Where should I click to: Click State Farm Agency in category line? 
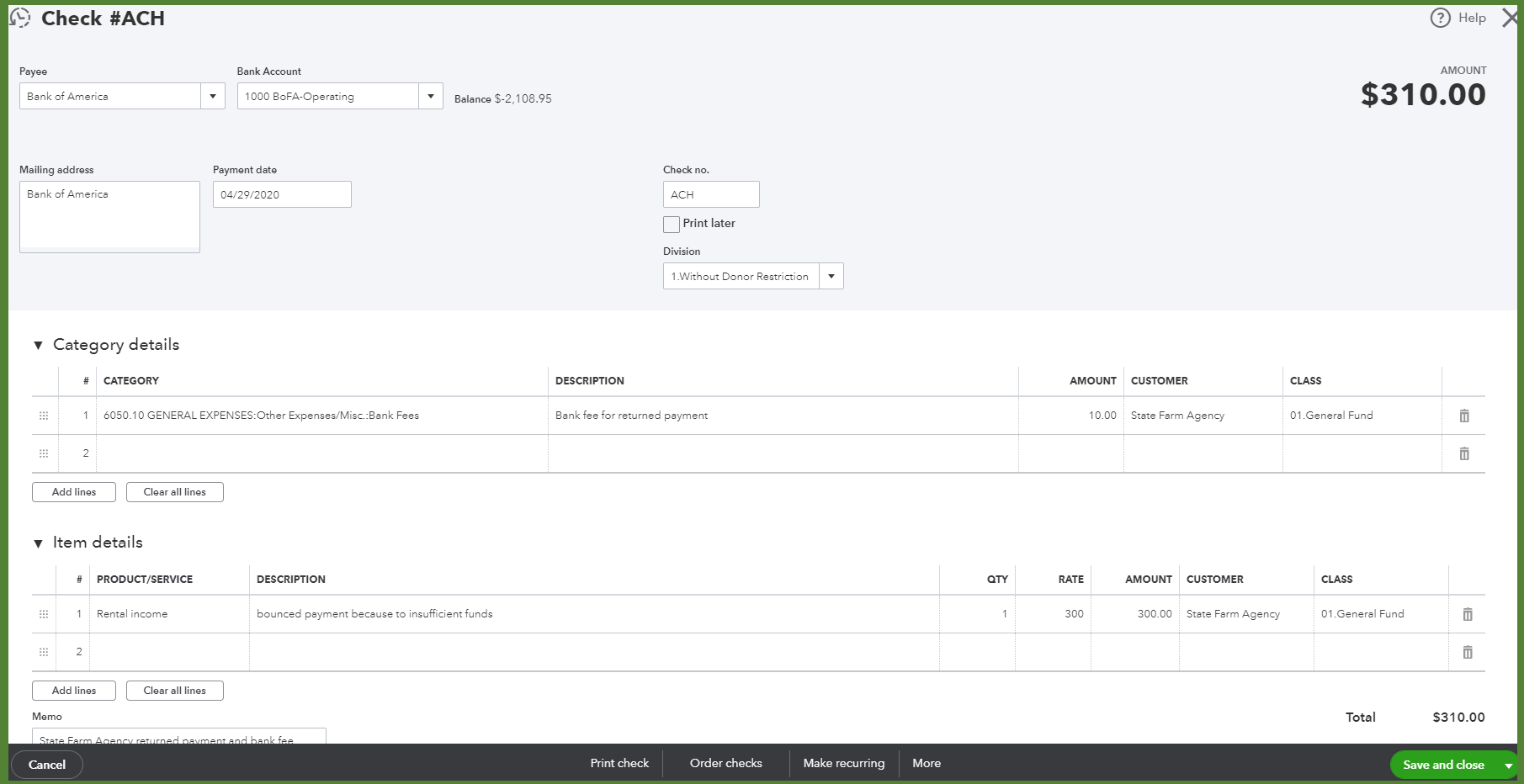1203,416
